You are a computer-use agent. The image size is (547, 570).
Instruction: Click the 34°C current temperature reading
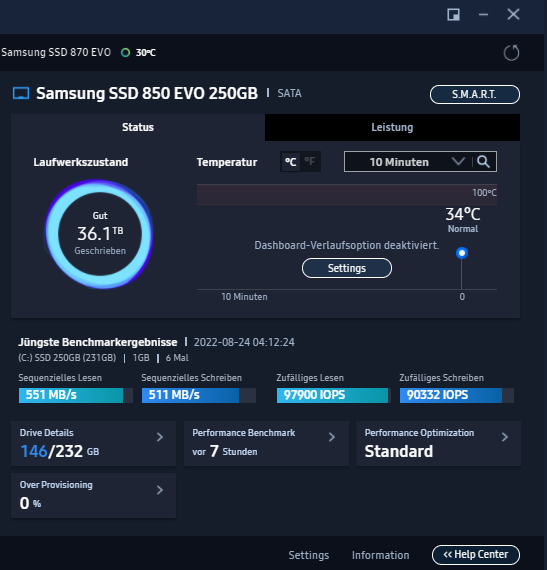[x=463, y=214]
